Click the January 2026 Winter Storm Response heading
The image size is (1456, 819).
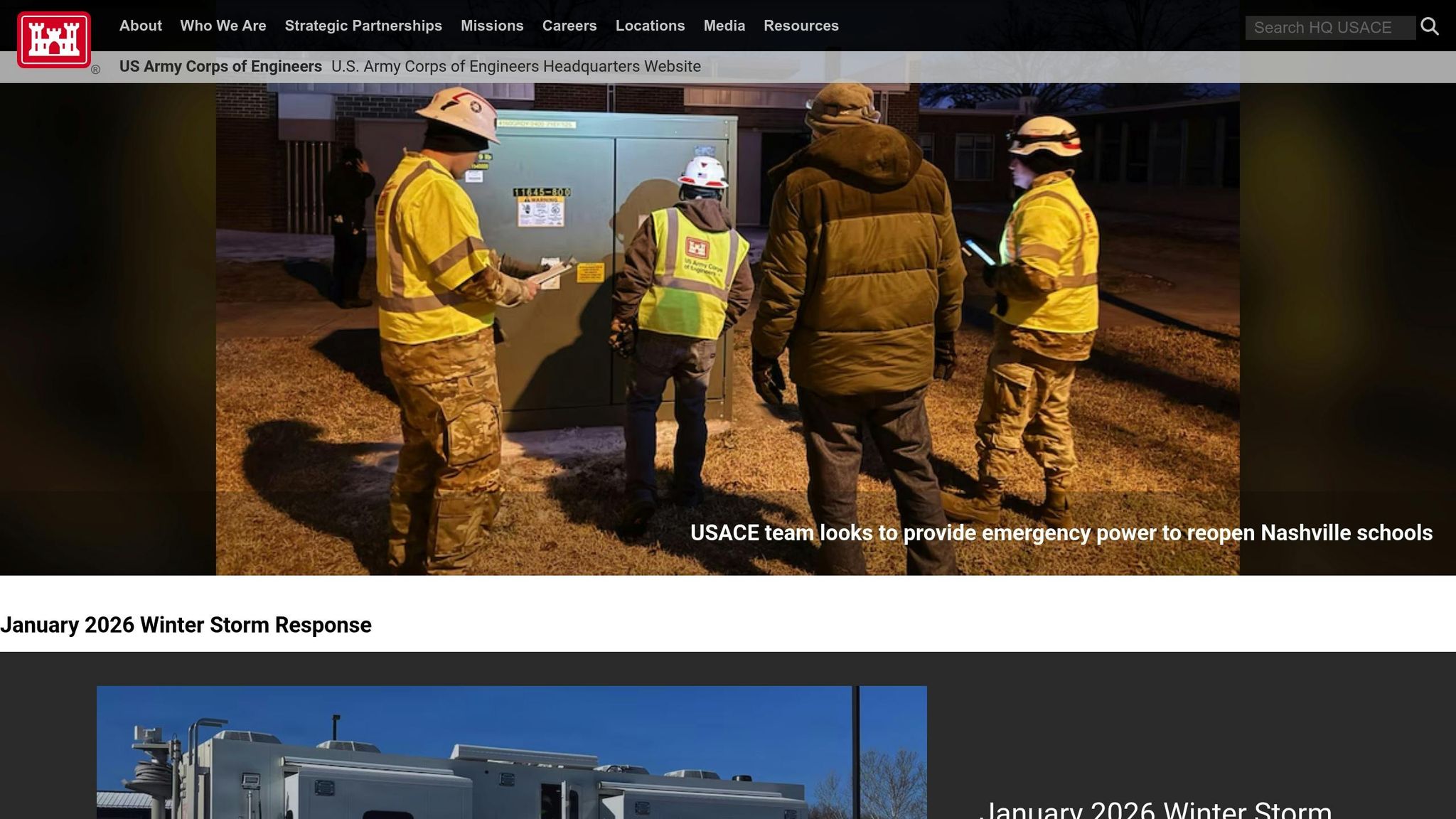(186, 625)
